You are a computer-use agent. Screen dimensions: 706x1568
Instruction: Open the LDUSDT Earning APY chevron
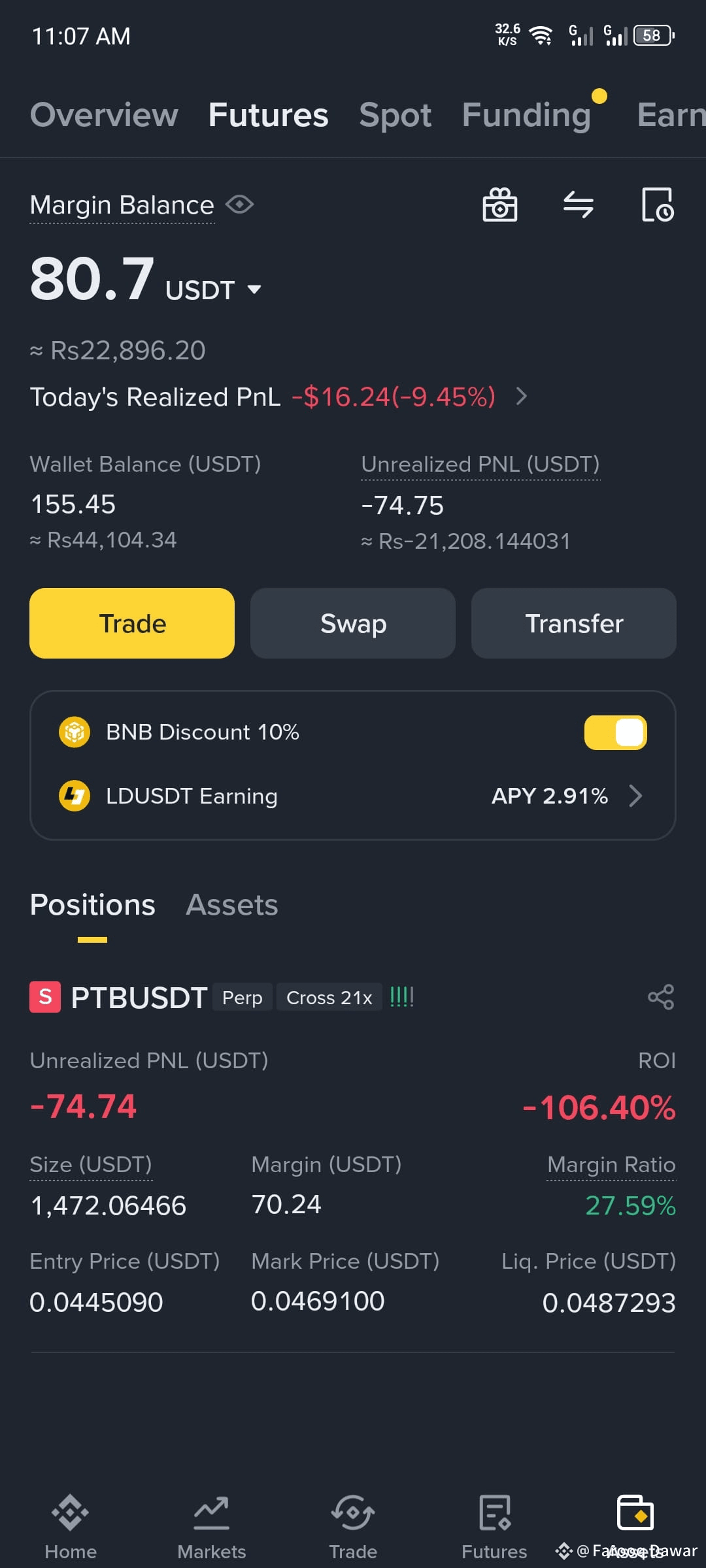635,796
